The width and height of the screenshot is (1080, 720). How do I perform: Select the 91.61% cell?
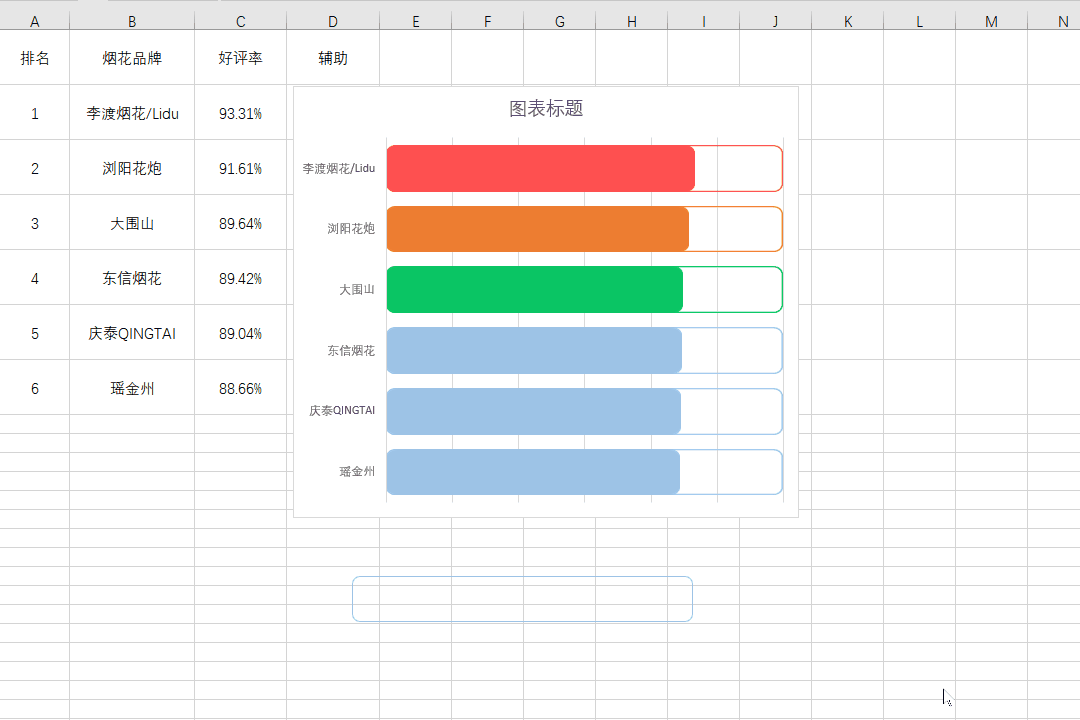pos(240,168)
